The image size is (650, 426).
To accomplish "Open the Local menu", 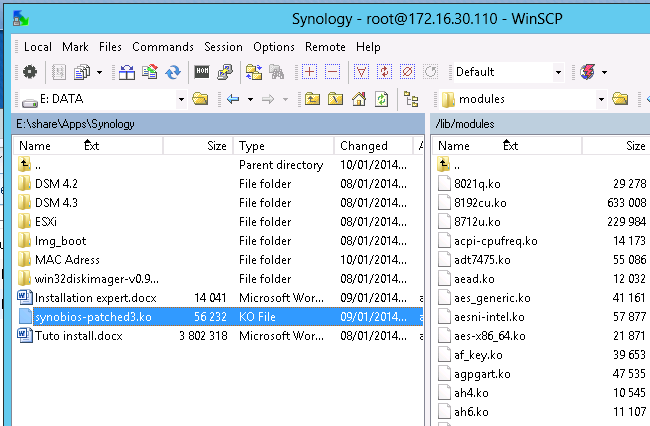I will (x=38, y=47).
